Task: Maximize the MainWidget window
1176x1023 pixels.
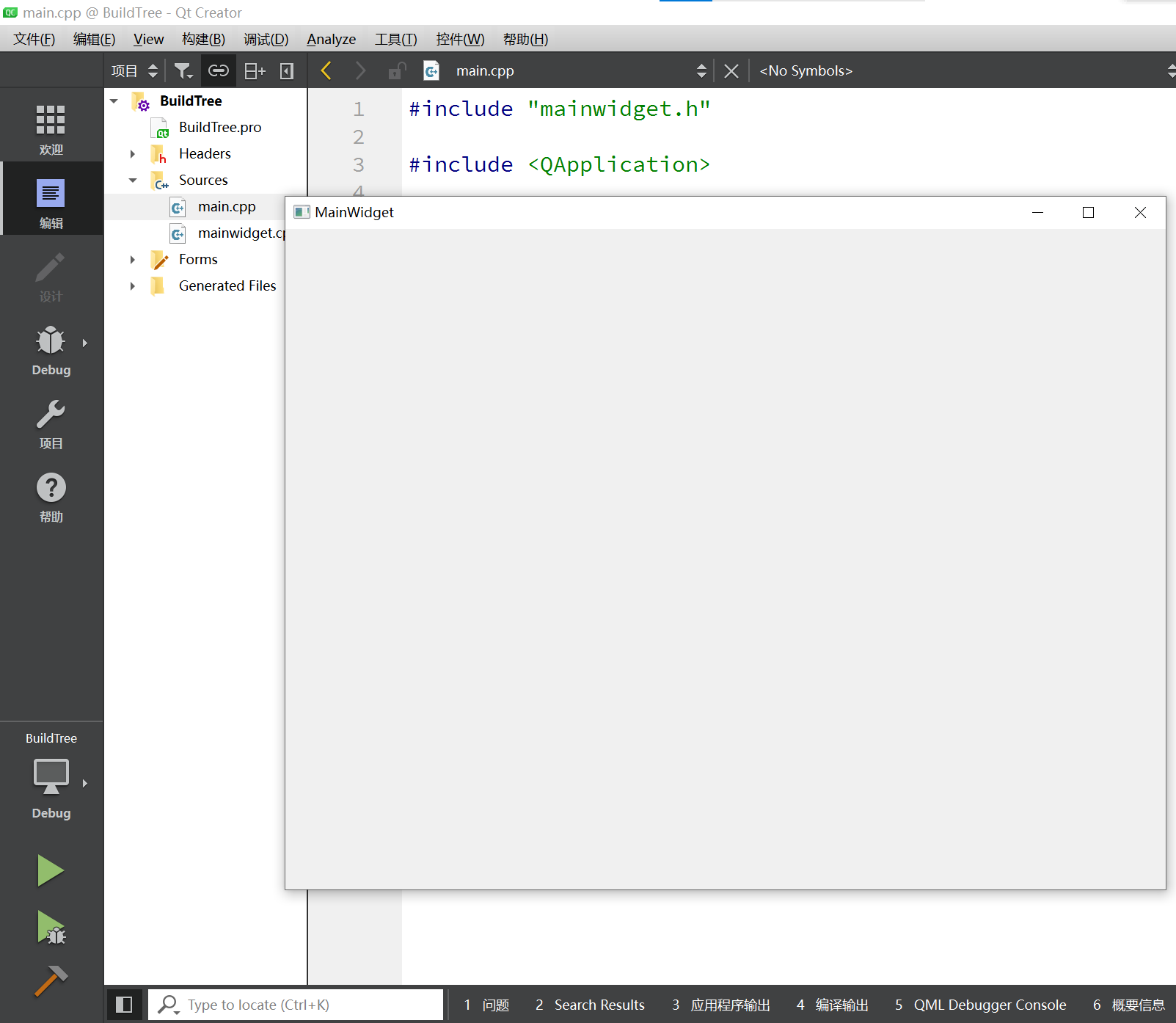Action: pyautogui.click(x=1089, y=212)
